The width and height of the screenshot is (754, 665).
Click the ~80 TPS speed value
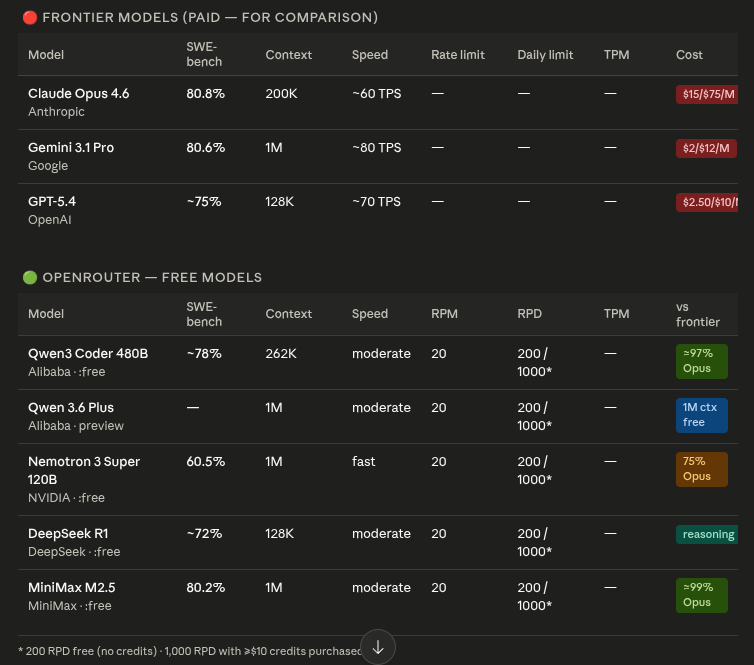[x=377, y=147]
